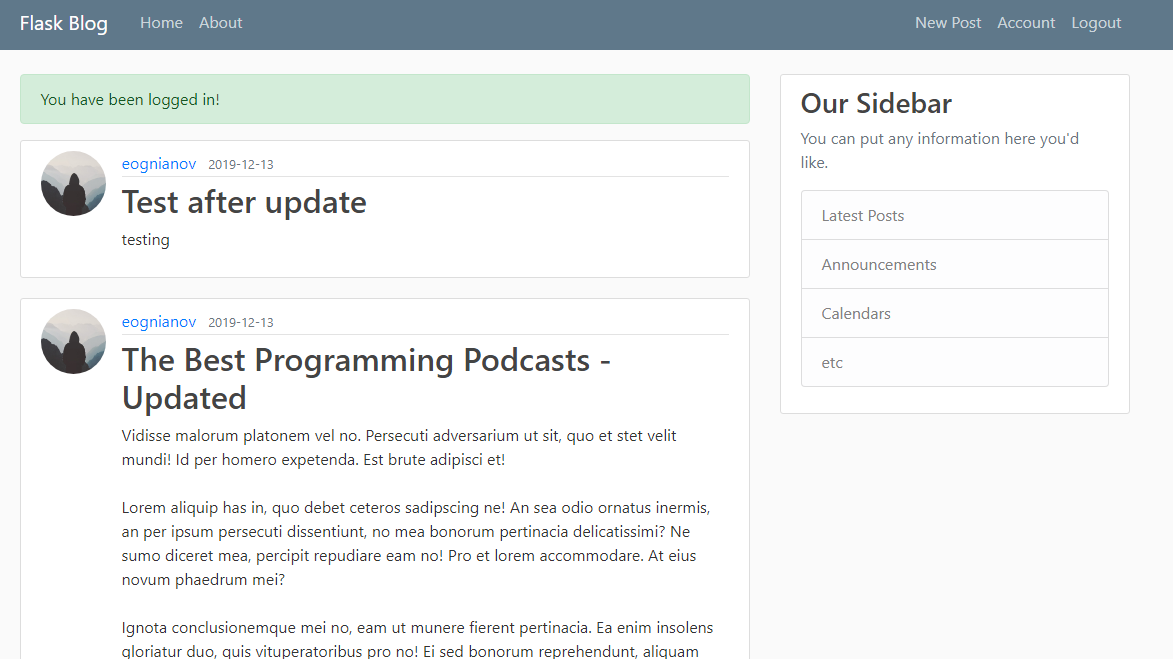This screenshot has height=659, width=1173.
Task: Click the You have been logged in alert
Action: (385, 99)
